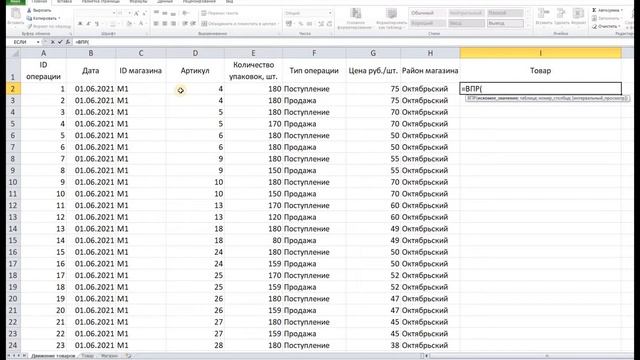Open the Магазин sheet tab
This screenshot has width=640, height=360.
coord(109,356)
